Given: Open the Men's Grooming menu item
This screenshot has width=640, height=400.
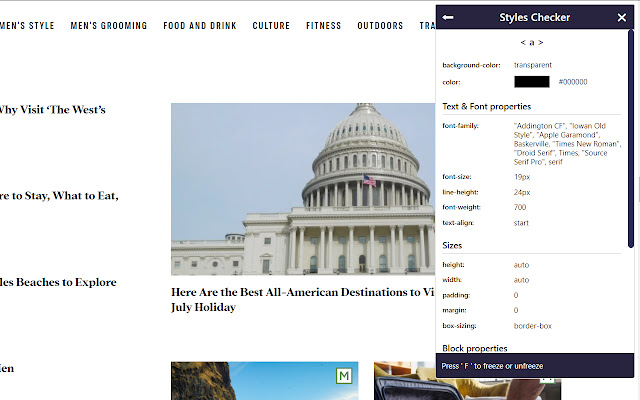Looking at the screenshot, I should [x=109, y=26].
